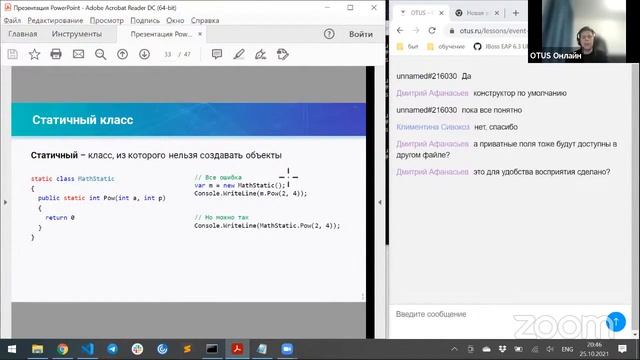The width and height of the screenshot is (640, 360).
Task: Open the Справка menu
Action: click(205, 20)
